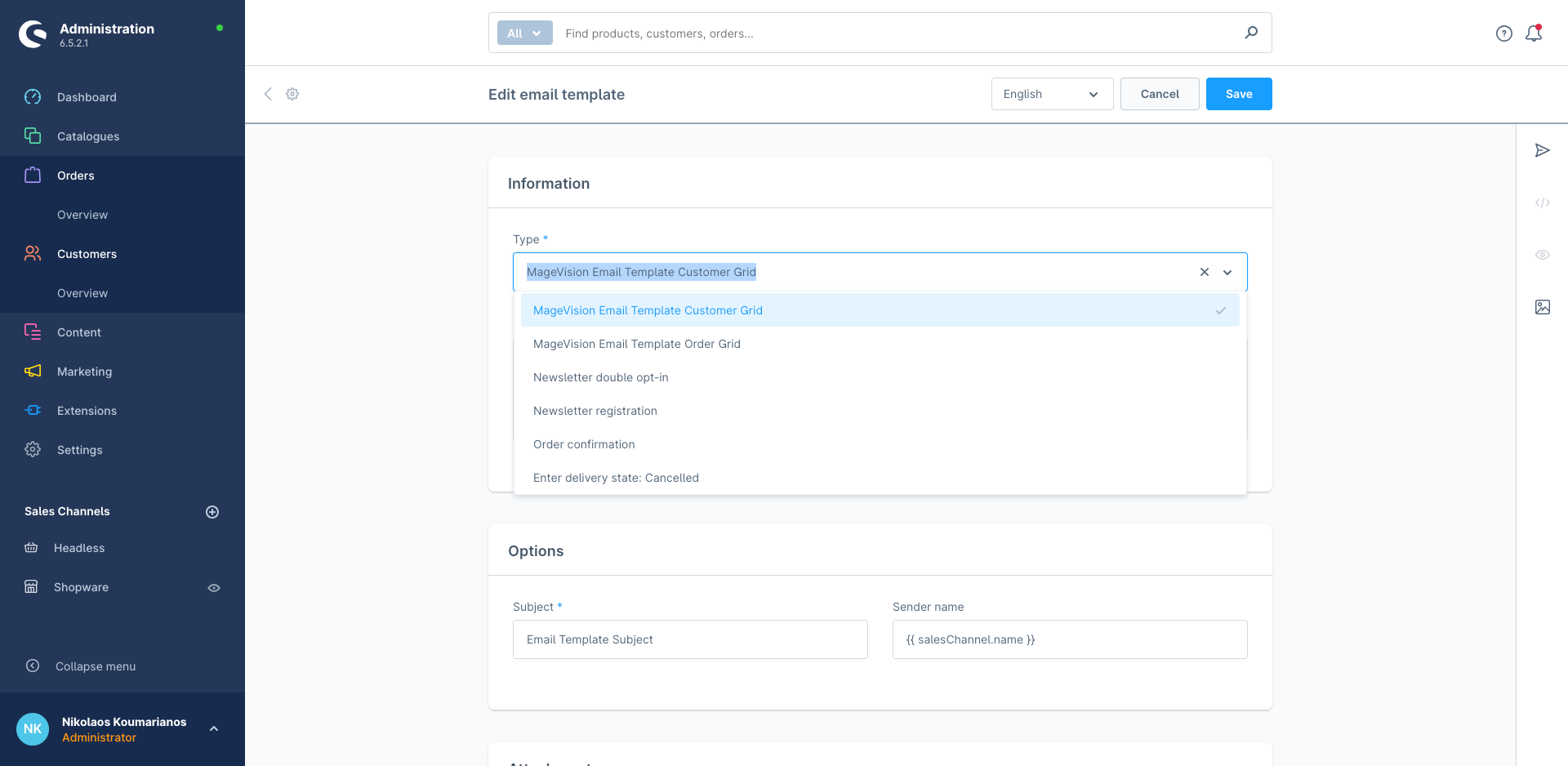
Task: Choose Order confirmation option
Action: [880, 444]
